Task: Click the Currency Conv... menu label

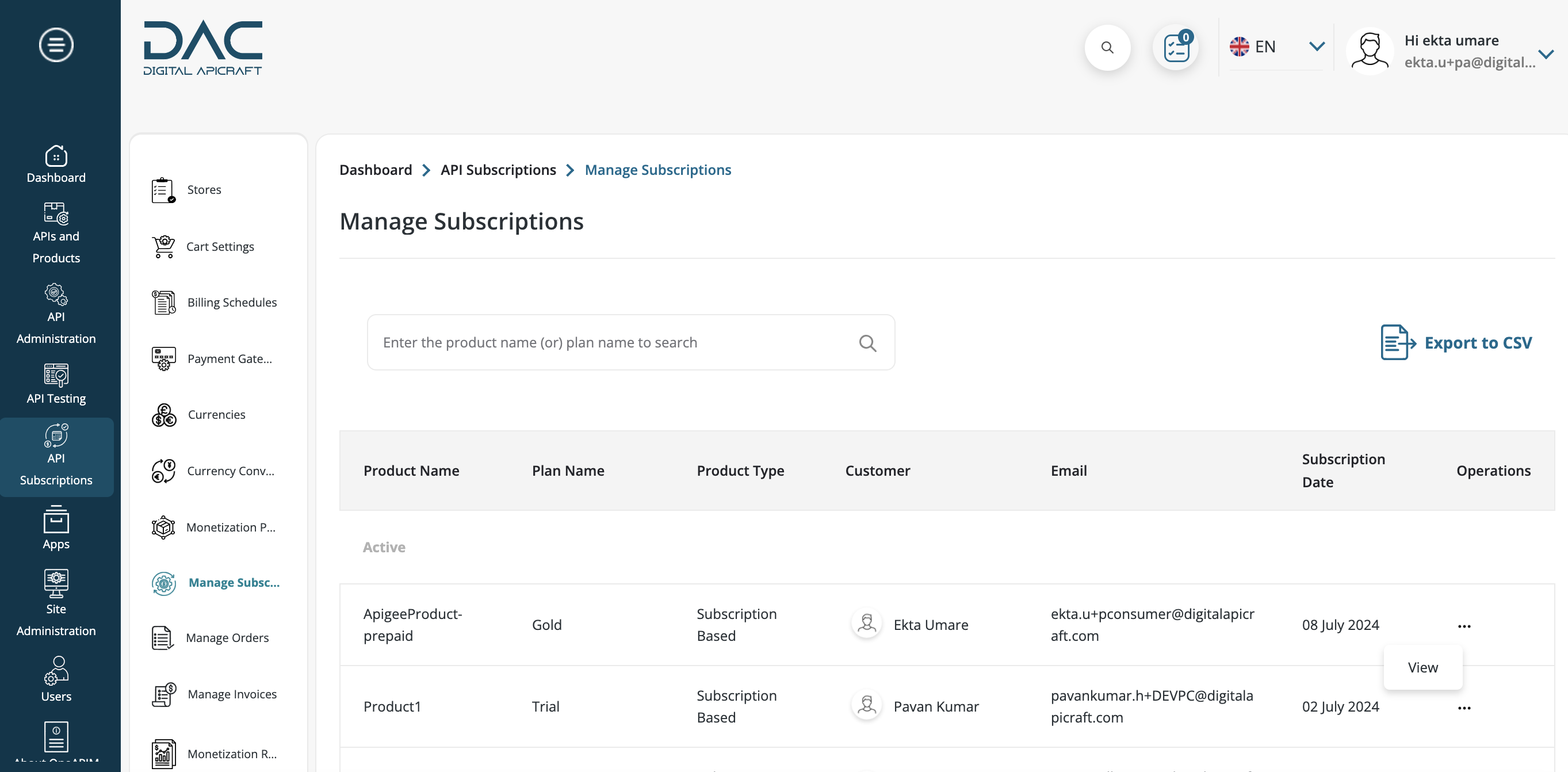Action: pyautogui.click(x=231, y=471)
